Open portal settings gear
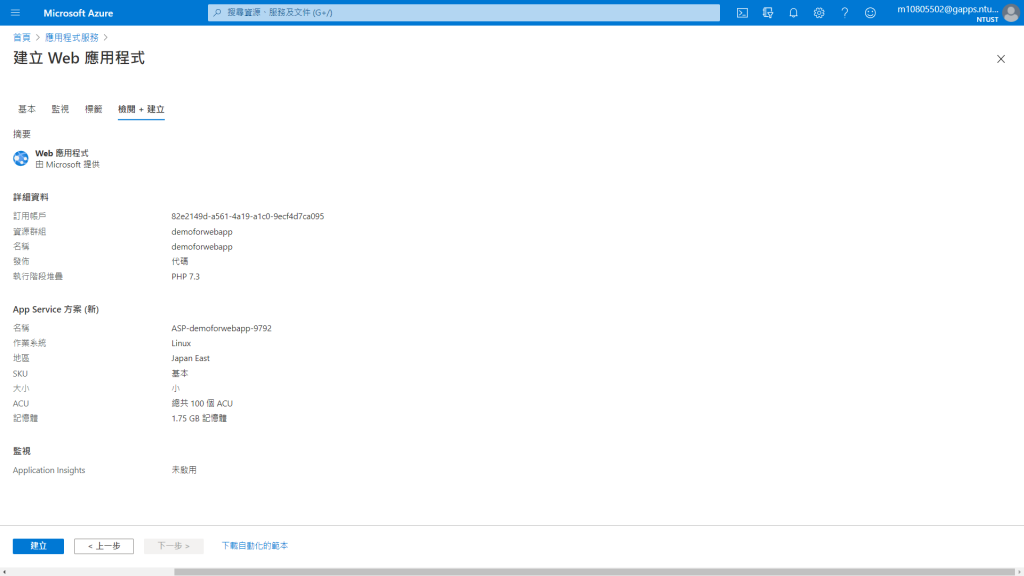This screenshot has width=1024, height=576. point(818,12)
